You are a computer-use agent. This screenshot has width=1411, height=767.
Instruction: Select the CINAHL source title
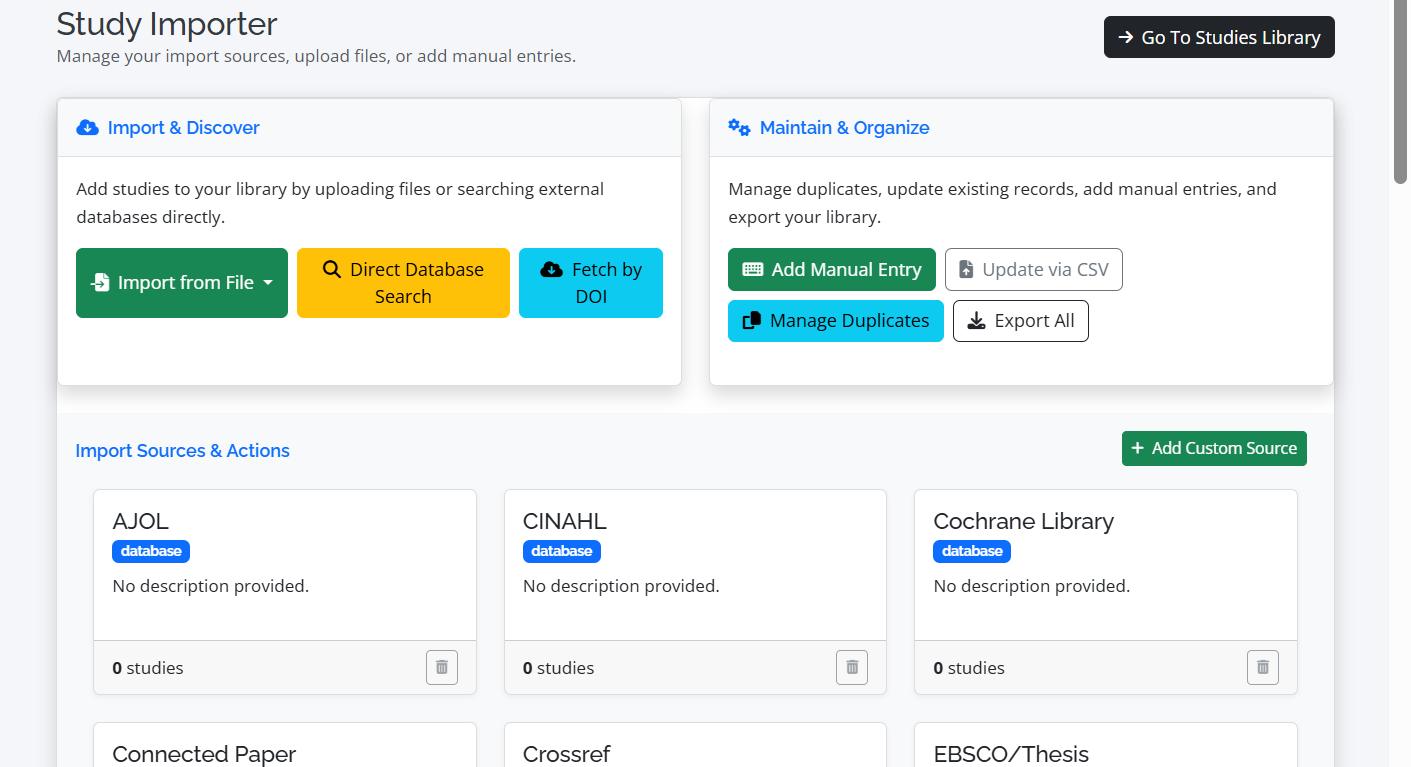point(565,521)
